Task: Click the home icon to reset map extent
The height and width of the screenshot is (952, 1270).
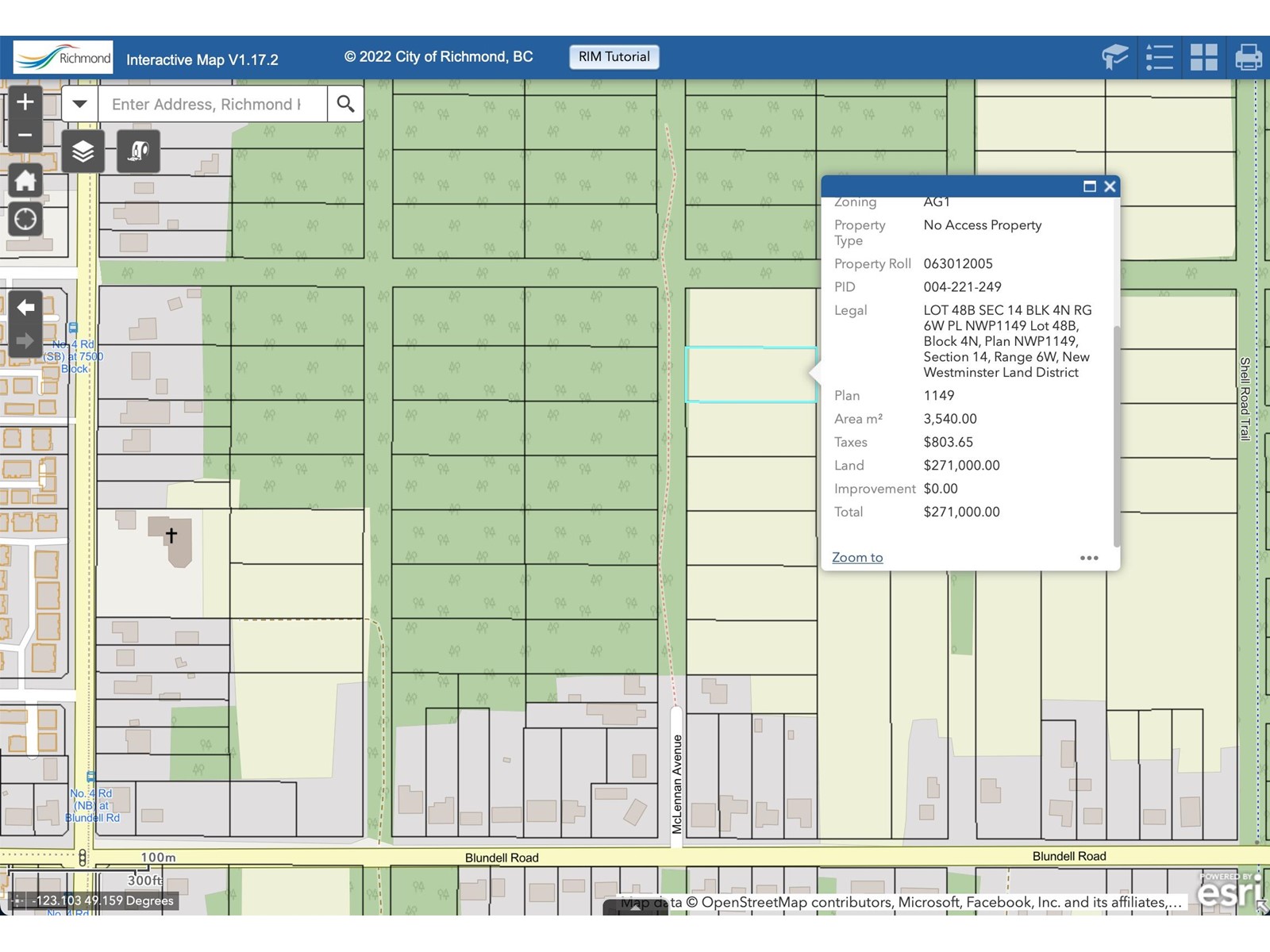Action: 25,181
